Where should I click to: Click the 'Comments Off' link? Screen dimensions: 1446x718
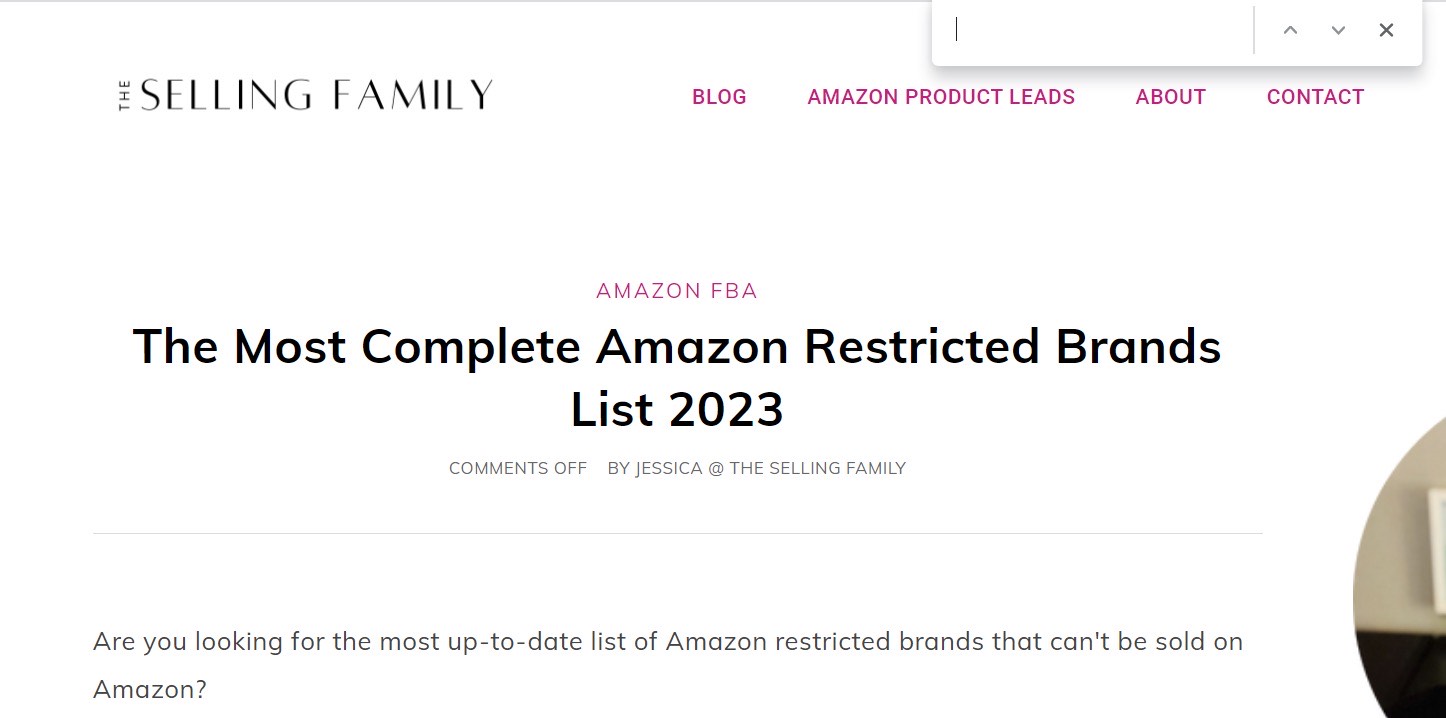tap(518, 468)
